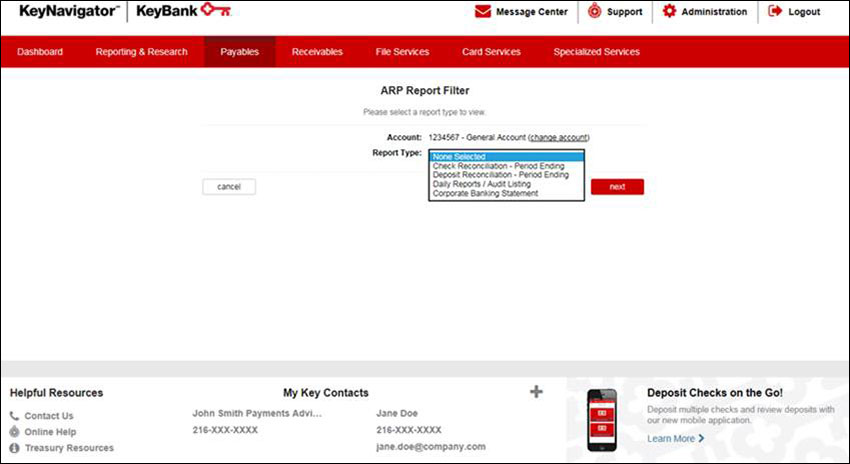The width and height of the screenshot is (850, 464).
Task: Click John Smith's 216-XXX-XXXX phone number
Action: tap(225, 430)
